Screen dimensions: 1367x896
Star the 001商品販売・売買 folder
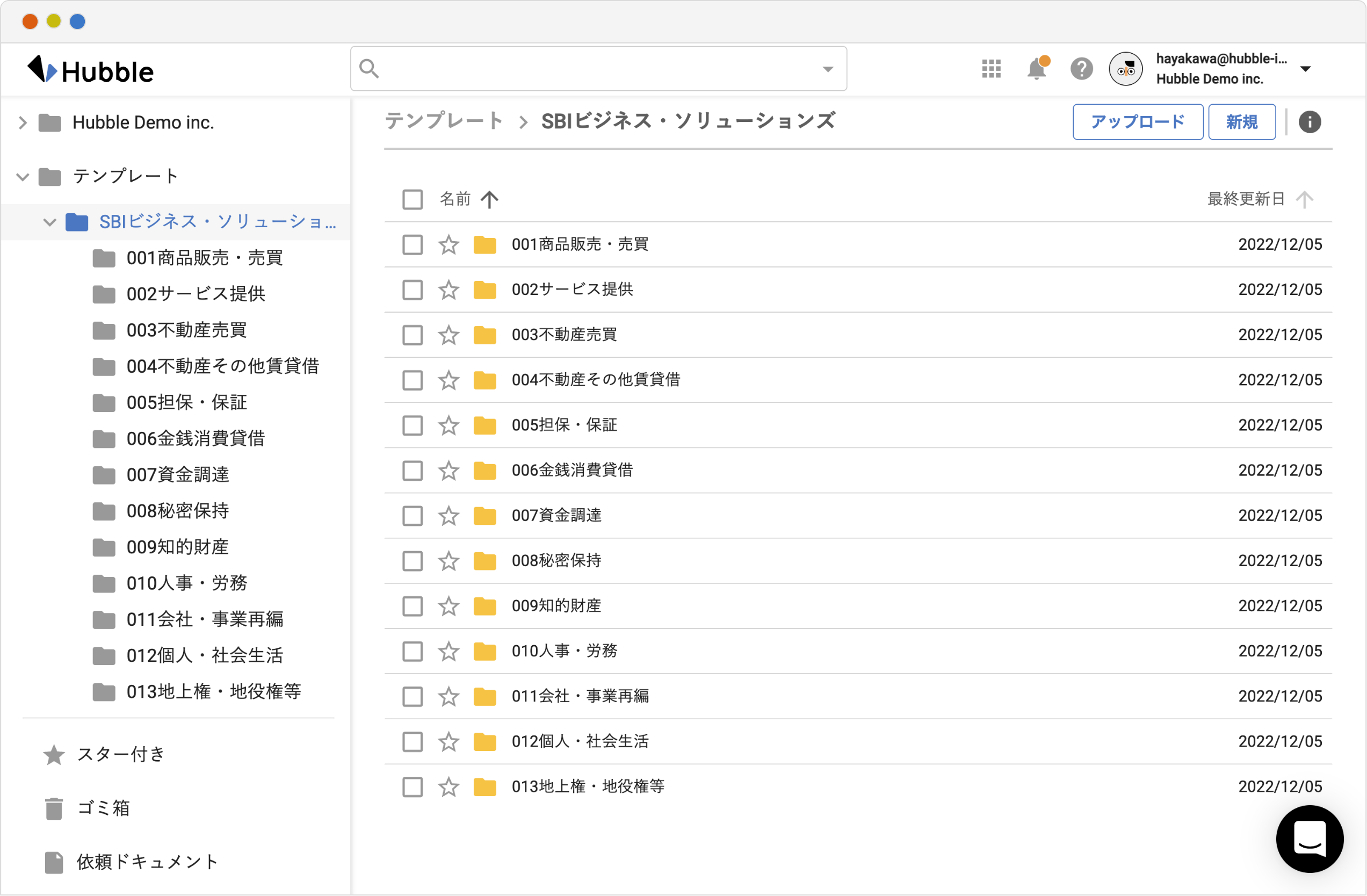click(449, 244)
